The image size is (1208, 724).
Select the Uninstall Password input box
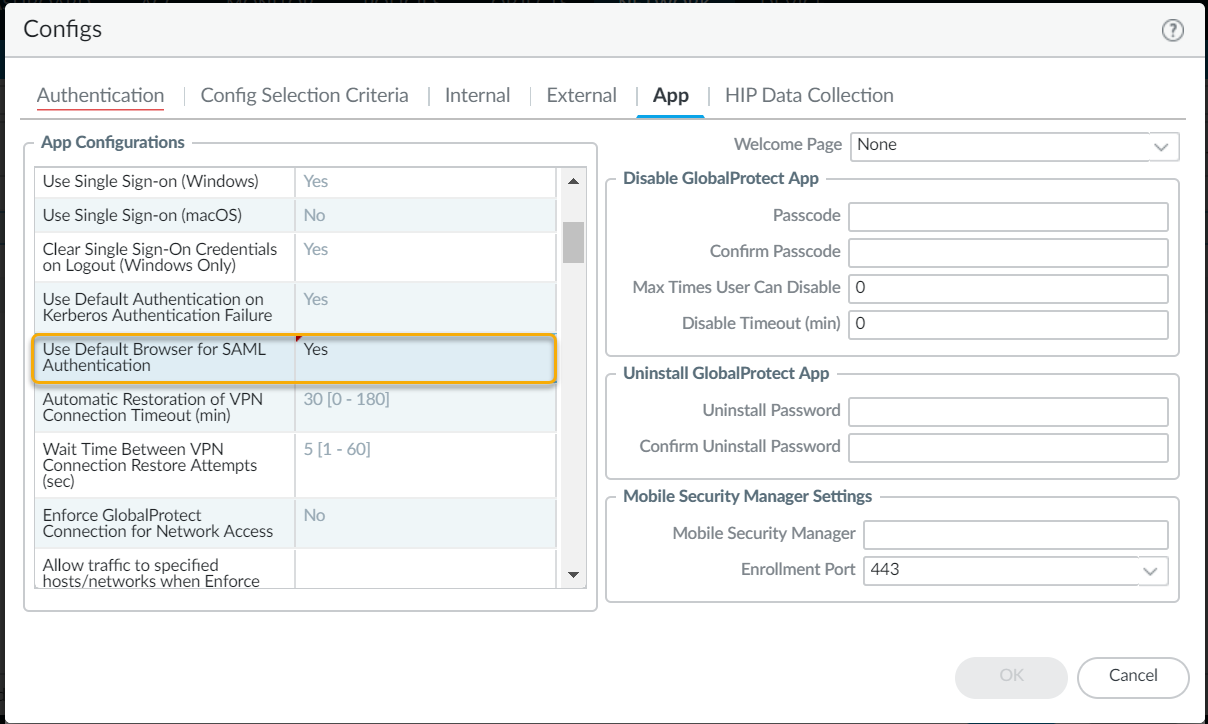pyautogui.click(x=1008, y=412)
